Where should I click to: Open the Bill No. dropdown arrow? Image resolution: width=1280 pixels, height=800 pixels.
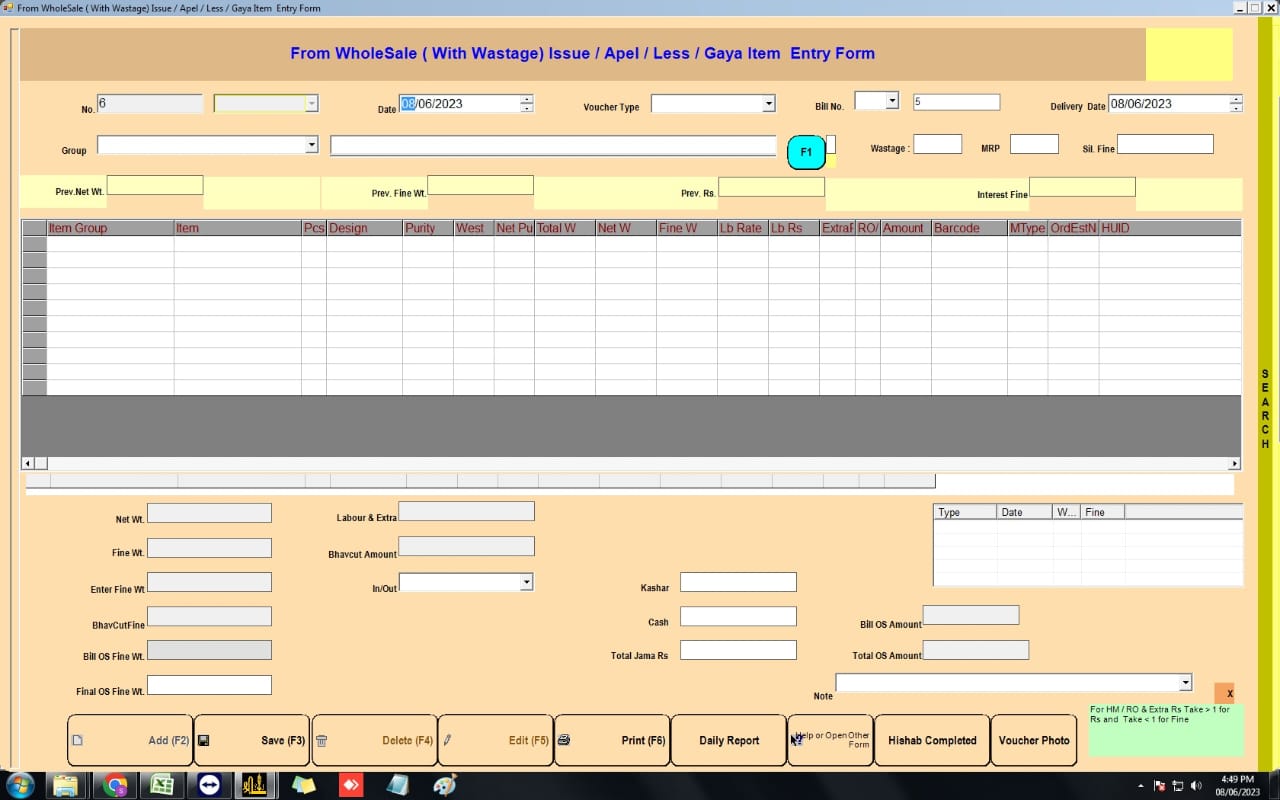click(890, 100)
